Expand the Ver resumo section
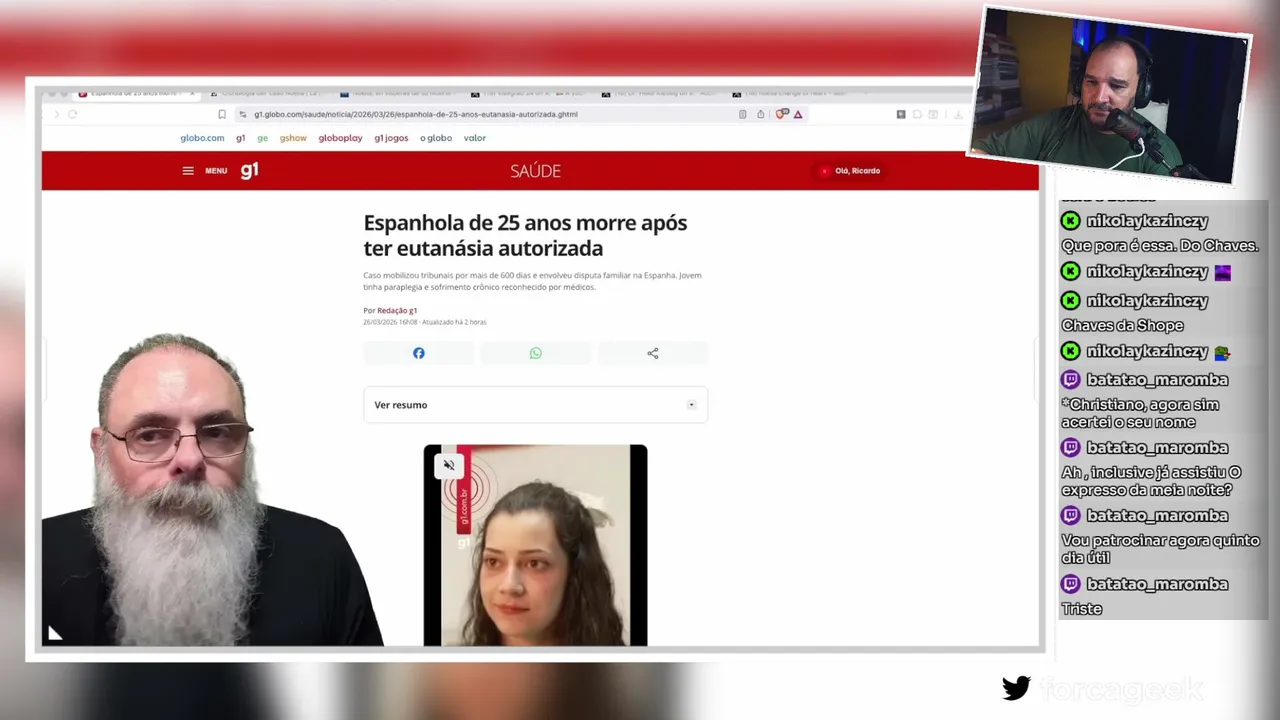1280x720 pixels. click(x=536, y=405)
